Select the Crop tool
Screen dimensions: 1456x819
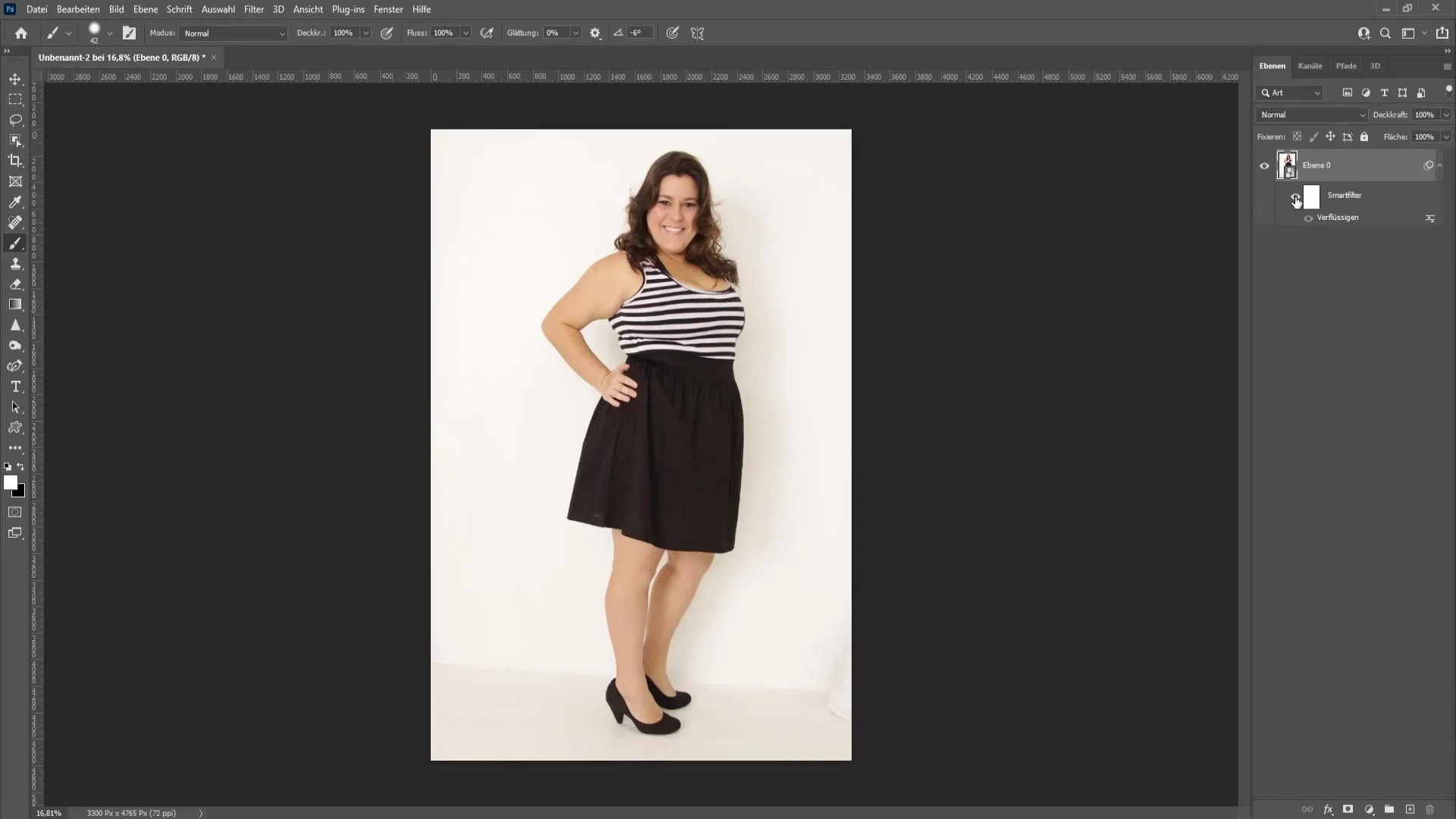(x=15, y=160)
